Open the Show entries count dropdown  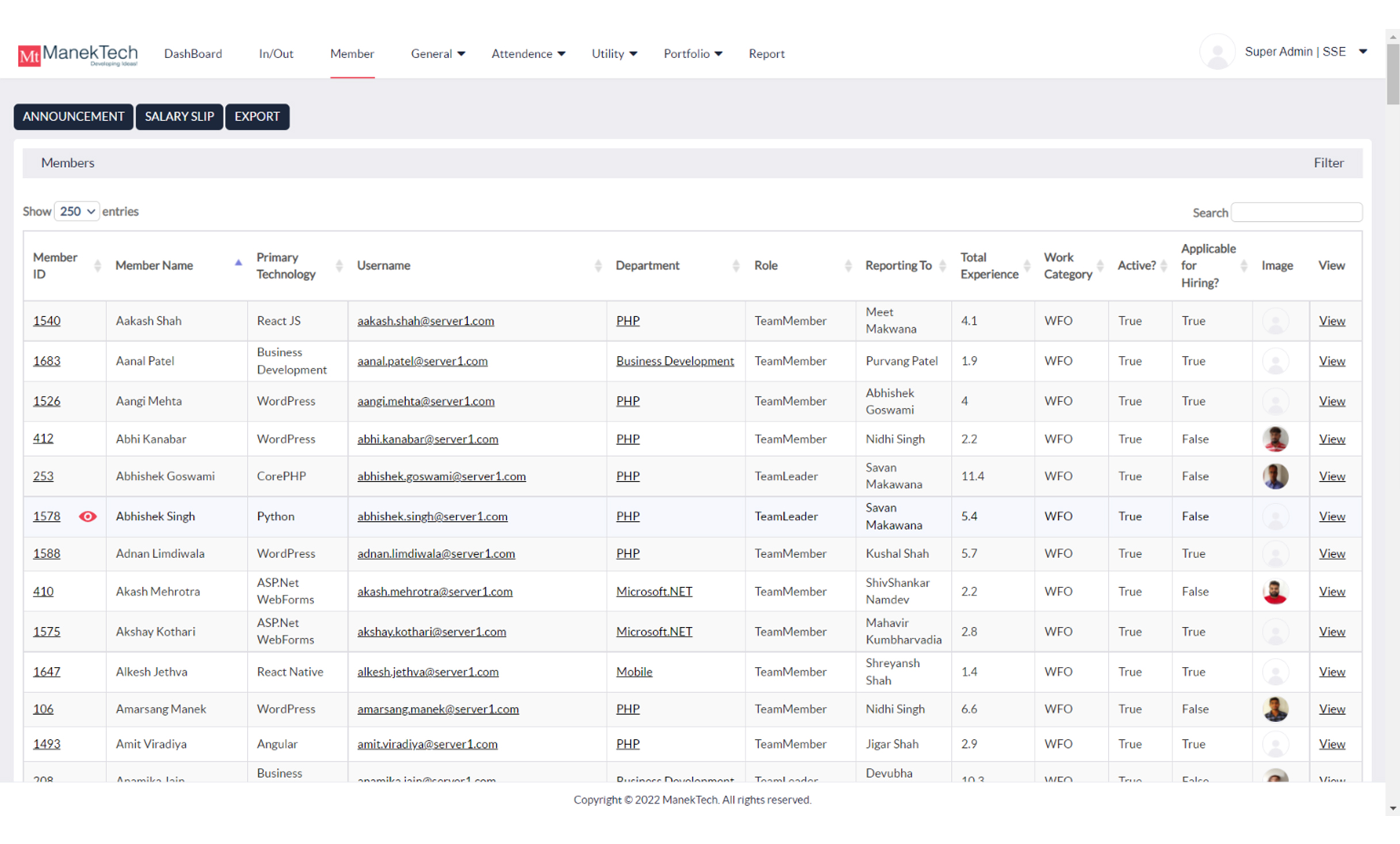76,212
